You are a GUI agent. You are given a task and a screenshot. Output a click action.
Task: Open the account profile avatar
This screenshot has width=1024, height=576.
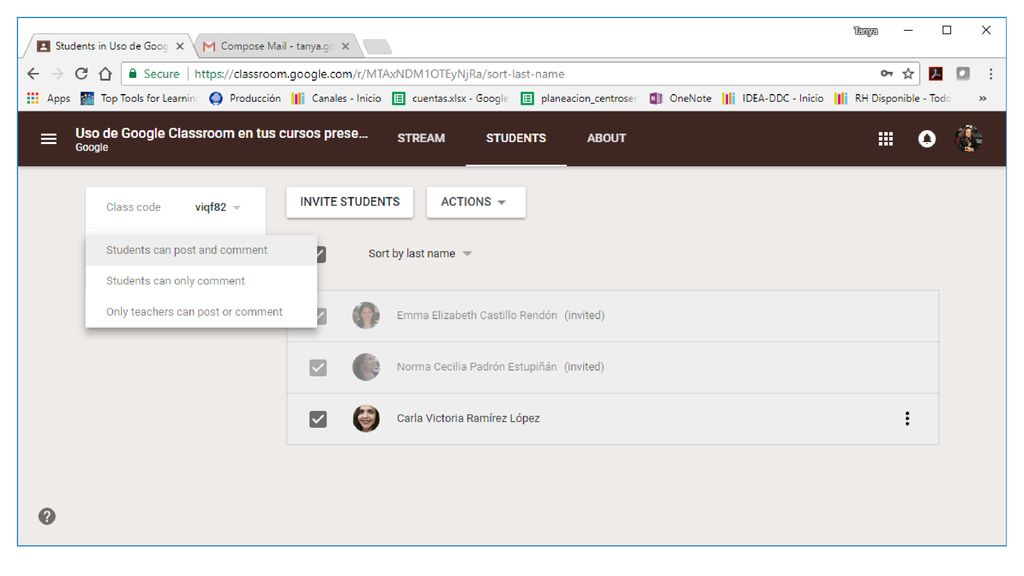(968, 138)
